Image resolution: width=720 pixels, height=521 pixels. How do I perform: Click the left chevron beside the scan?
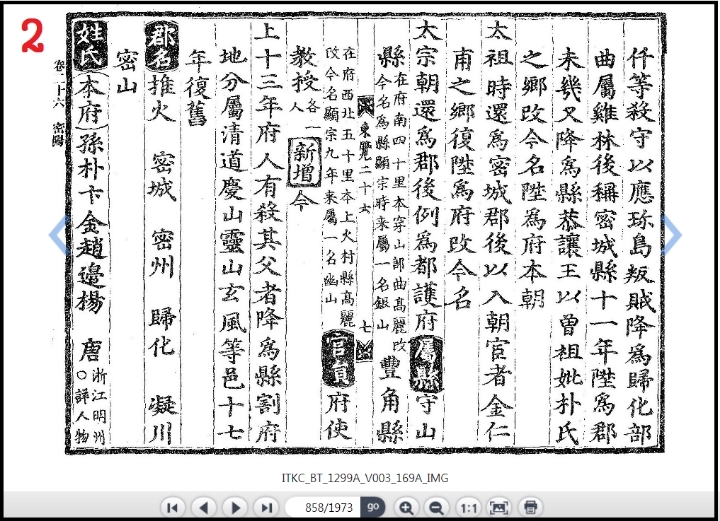pyautogui.click(x=59, y=235)
